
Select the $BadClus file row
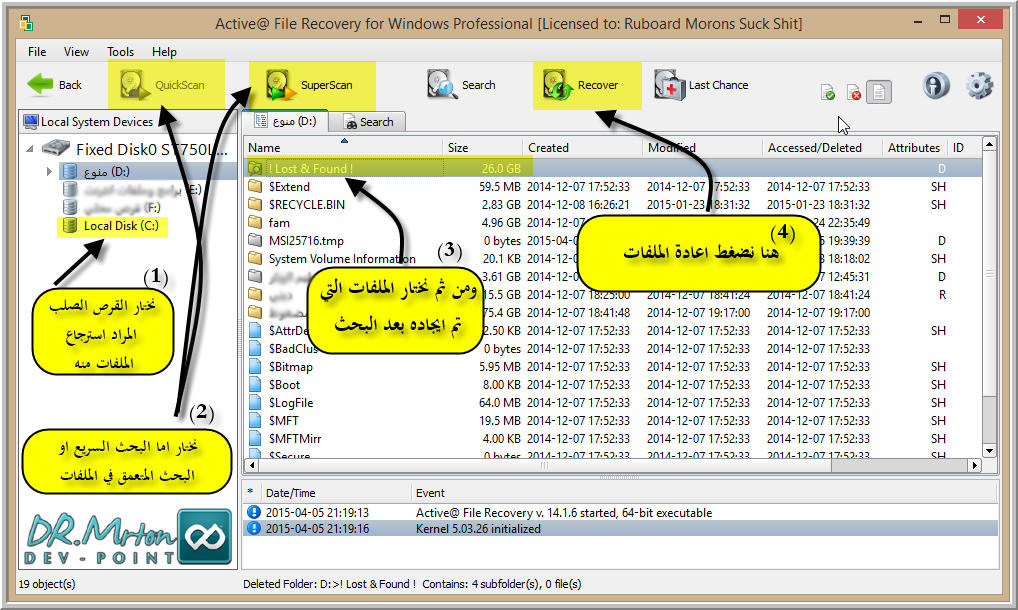pyautogui.click(x=612, y=348)
